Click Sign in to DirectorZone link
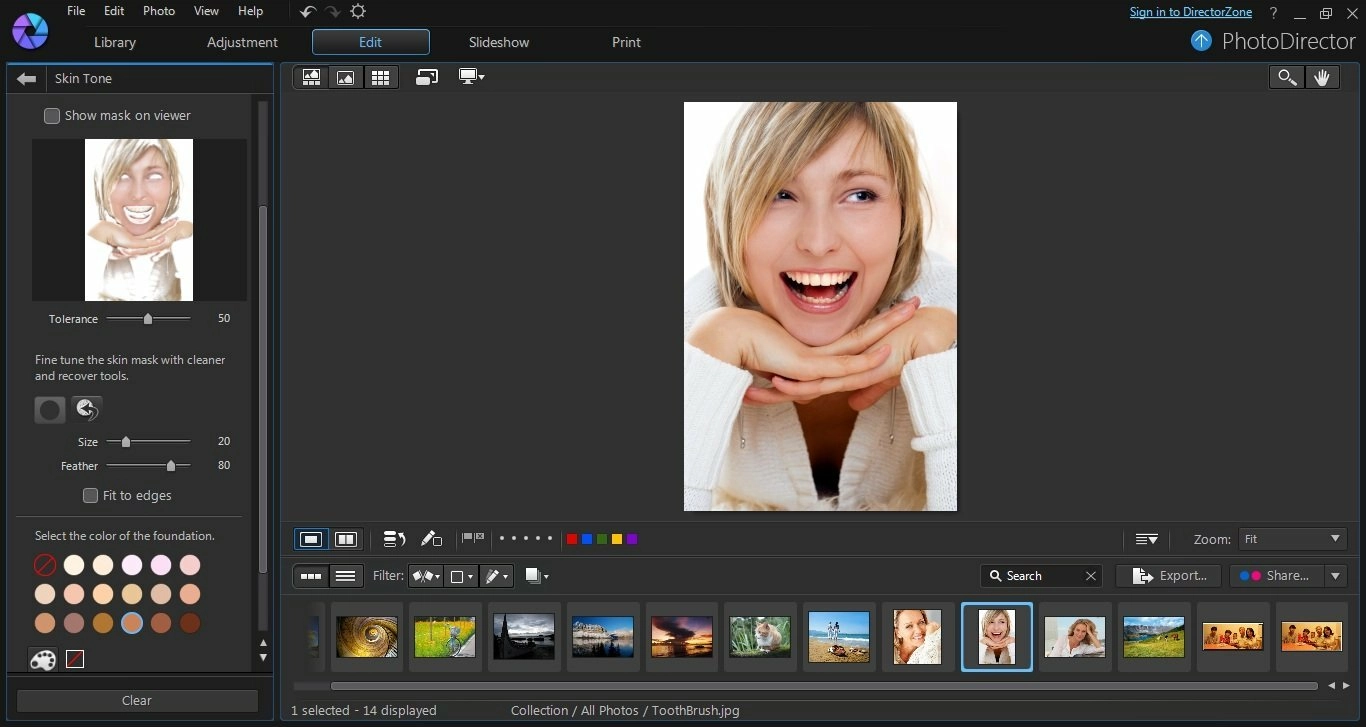This screenshot has height=727, width=1366. click(x=1190, y=12)
